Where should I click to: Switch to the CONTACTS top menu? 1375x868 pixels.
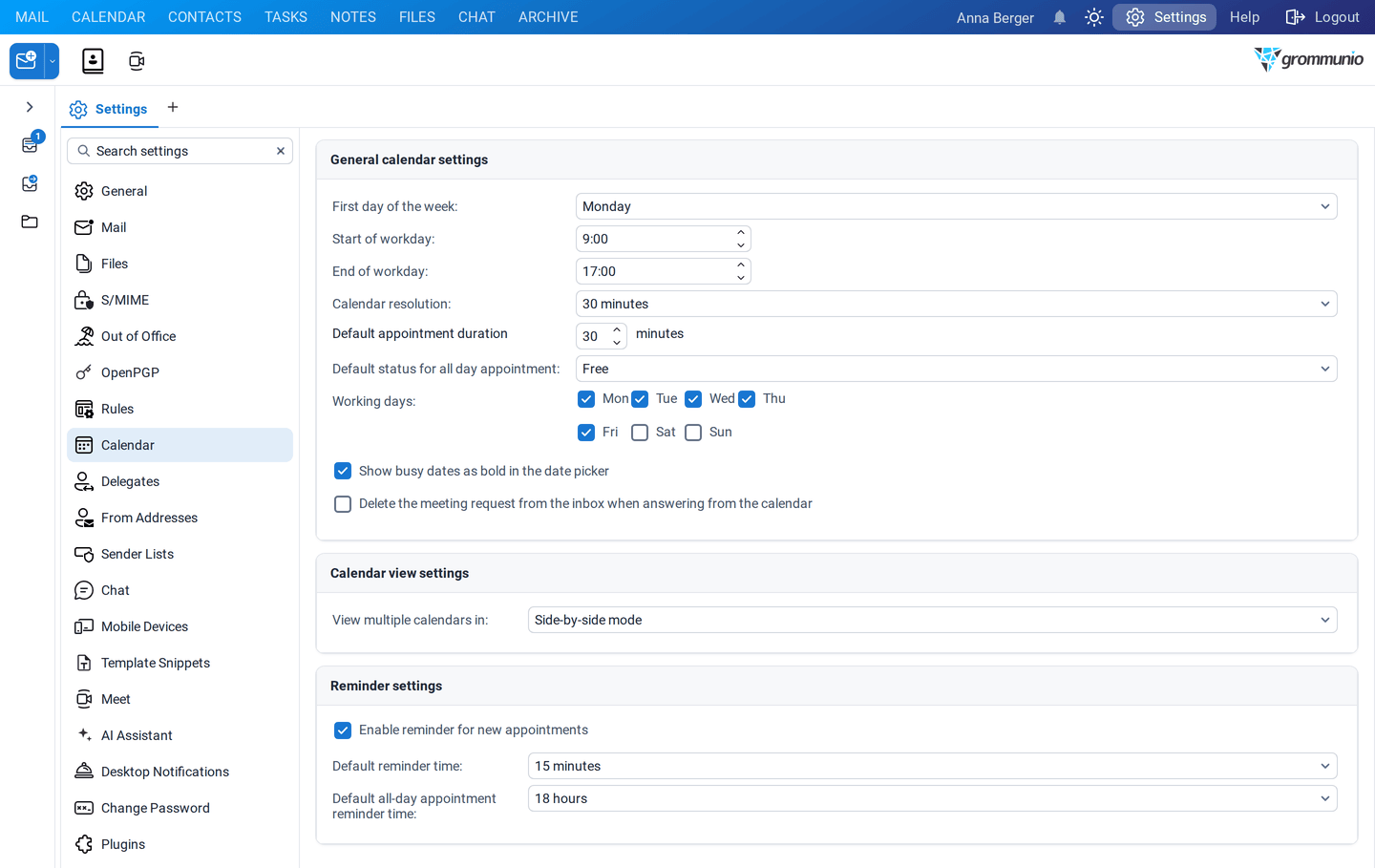[x=204, y=17]
